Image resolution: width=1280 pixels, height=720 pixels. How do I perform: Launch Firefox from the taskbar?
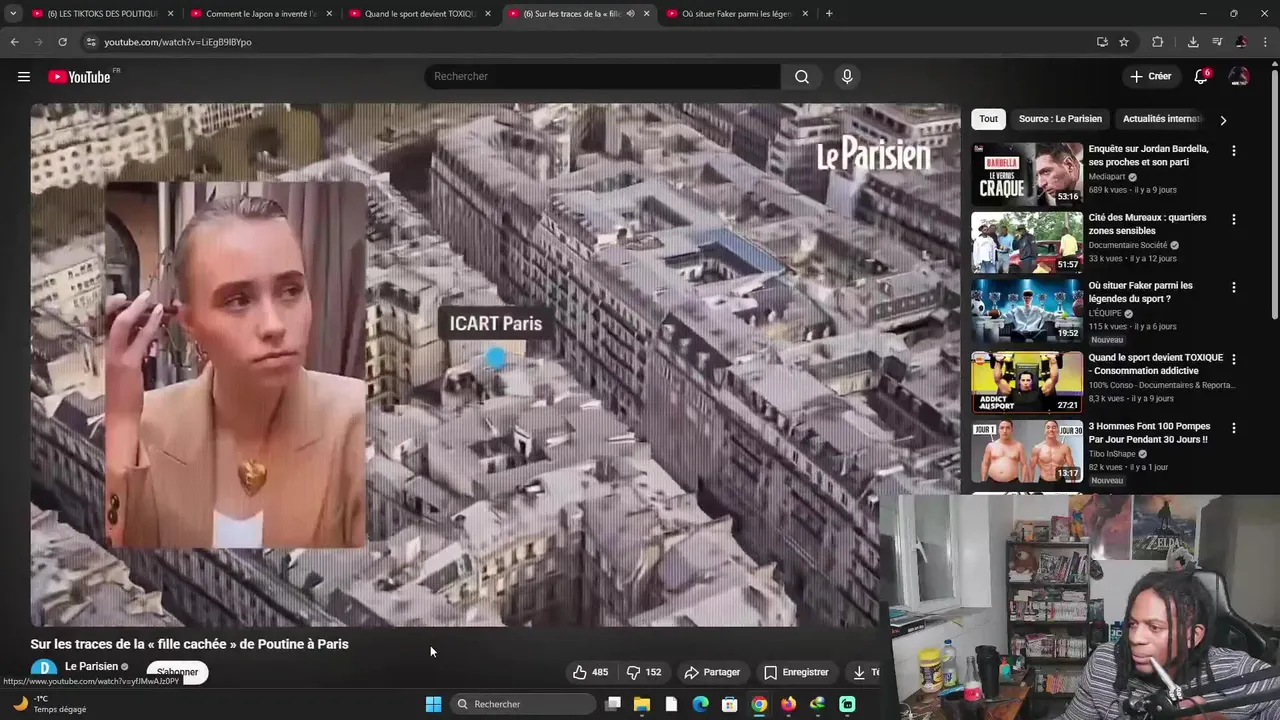tap(788, 704)
